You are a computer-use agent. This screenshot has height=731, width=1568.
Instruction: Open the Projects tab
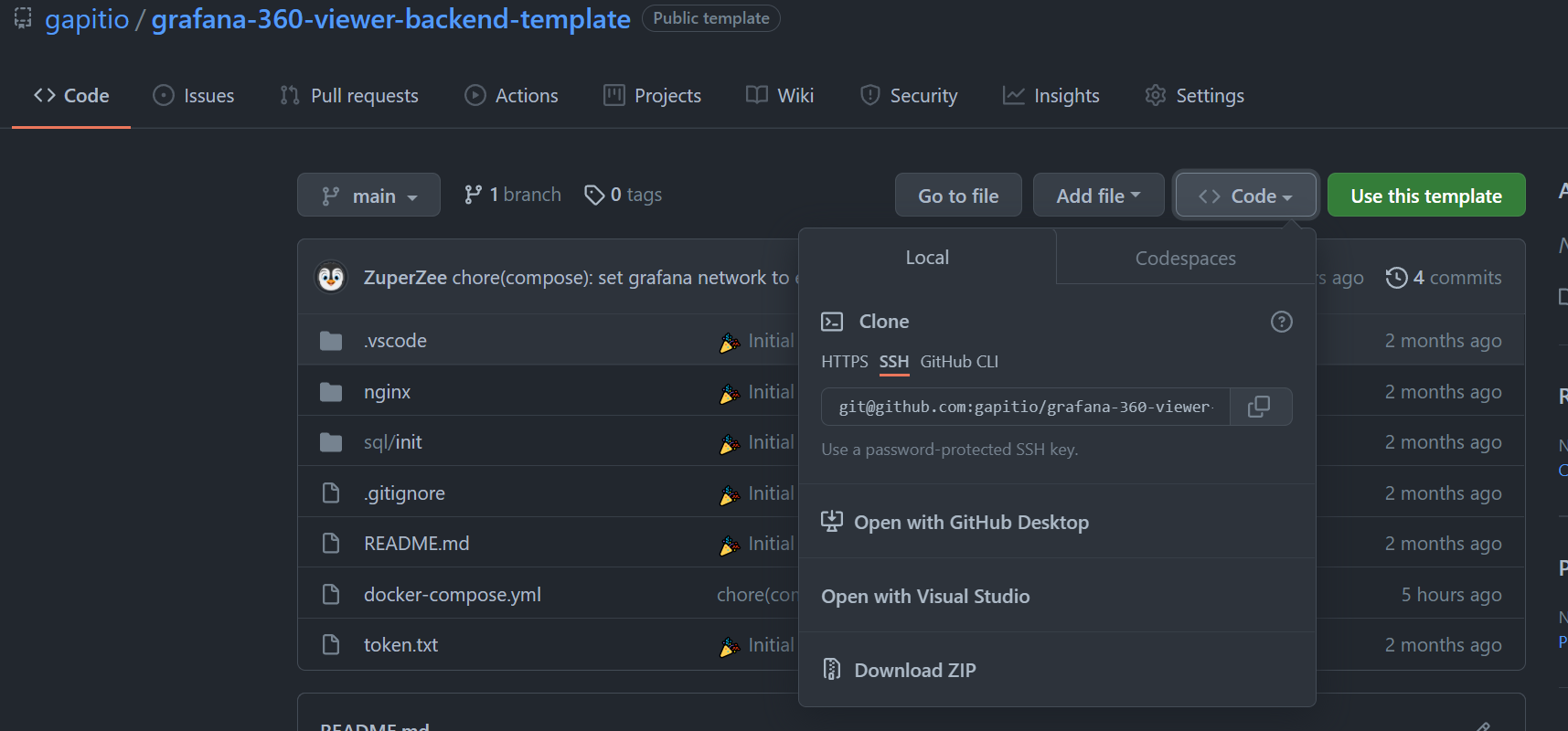(x=653, y=95)
